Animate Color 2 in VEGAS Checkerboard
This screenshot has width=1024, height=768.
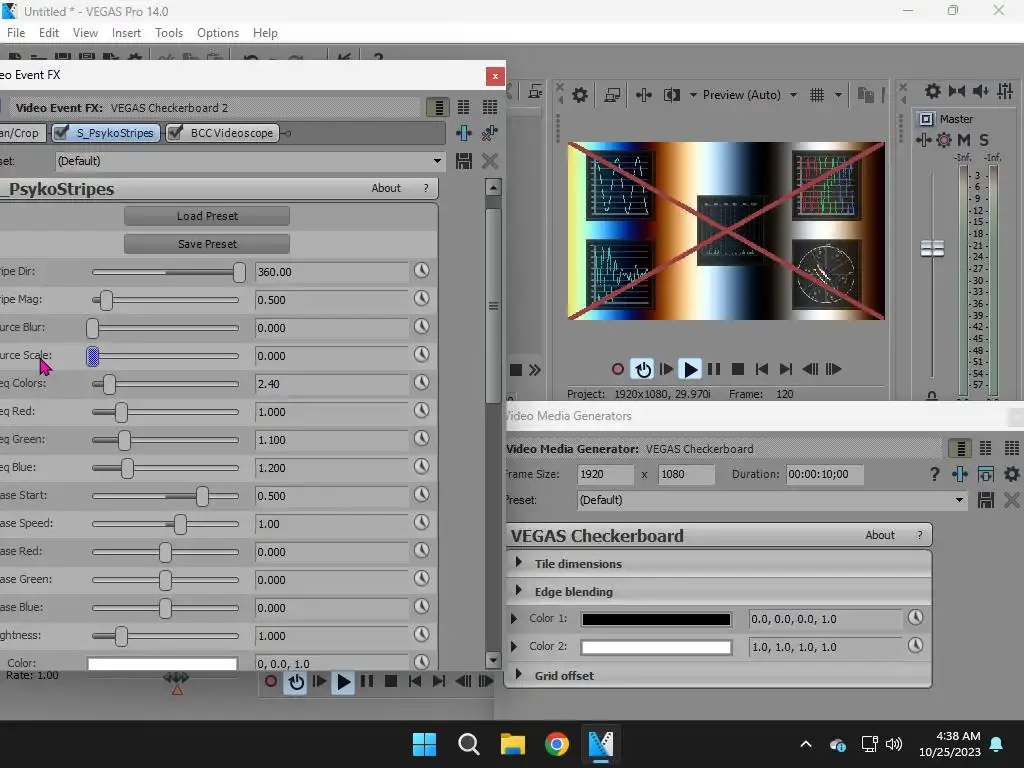click(916, 645)
